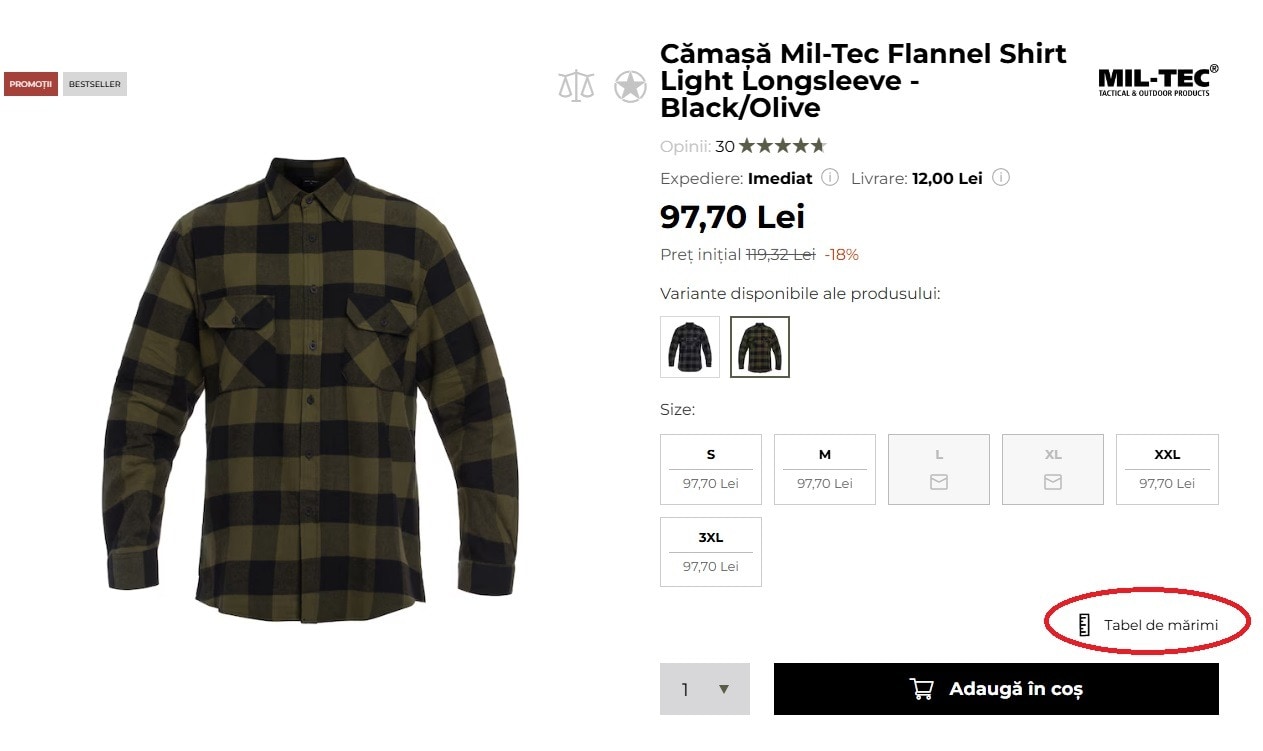Select the 3XL size option

point(710,551)
